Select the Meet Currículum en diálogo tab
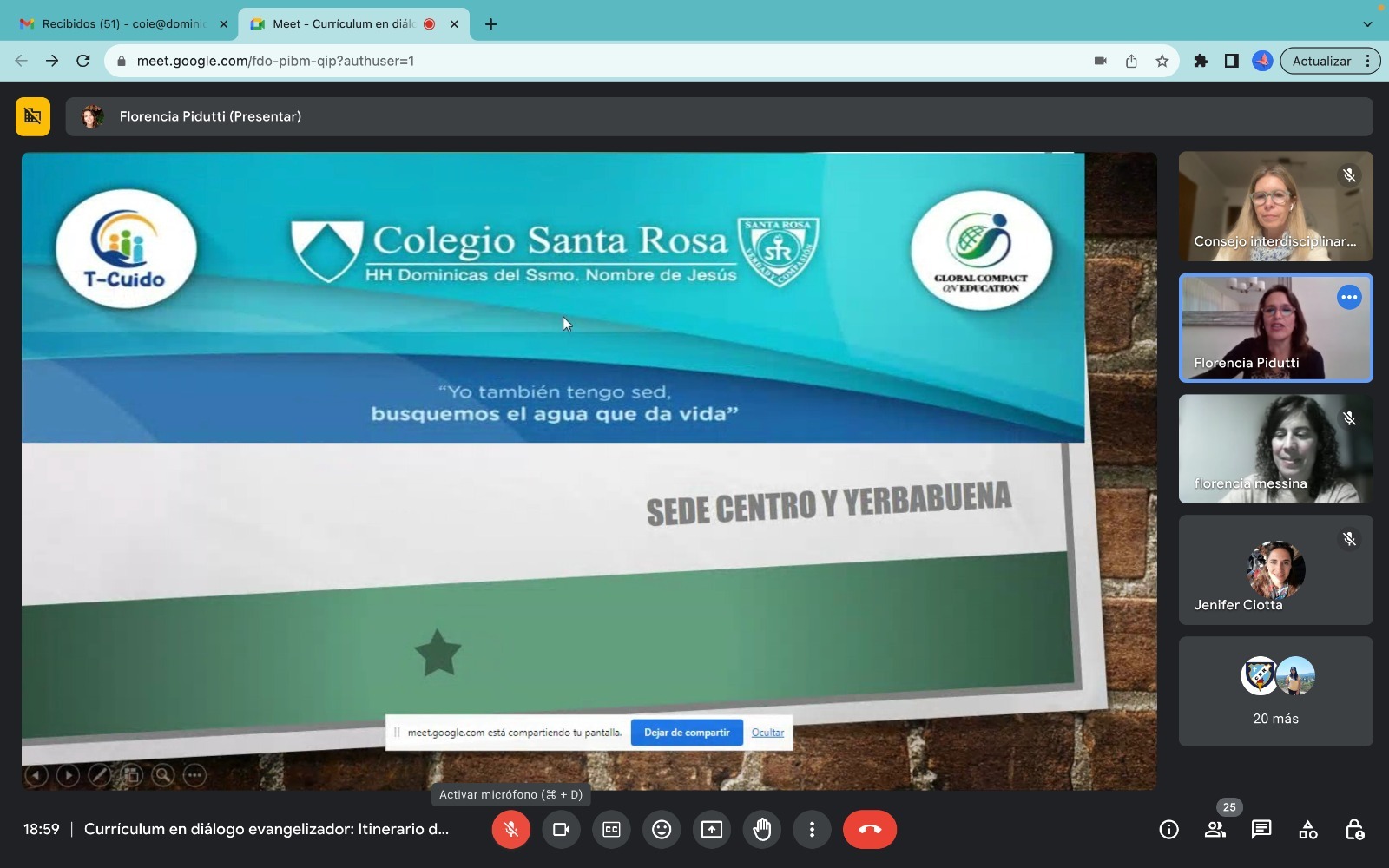 point(343,24)
